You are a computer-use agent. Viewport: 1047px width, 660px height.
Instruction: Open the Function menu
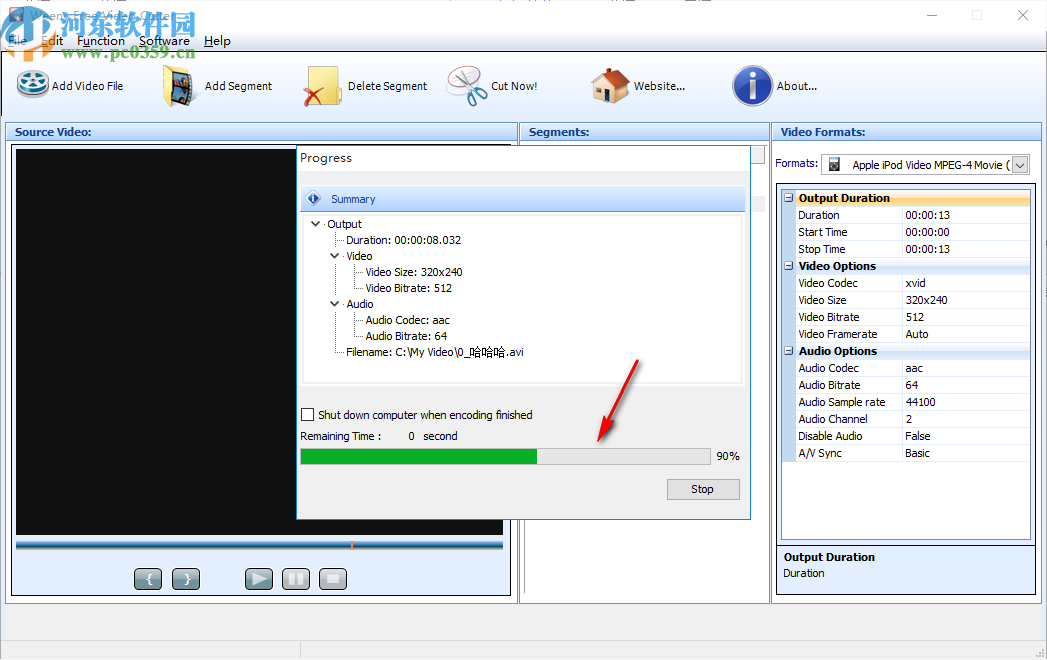101,41
